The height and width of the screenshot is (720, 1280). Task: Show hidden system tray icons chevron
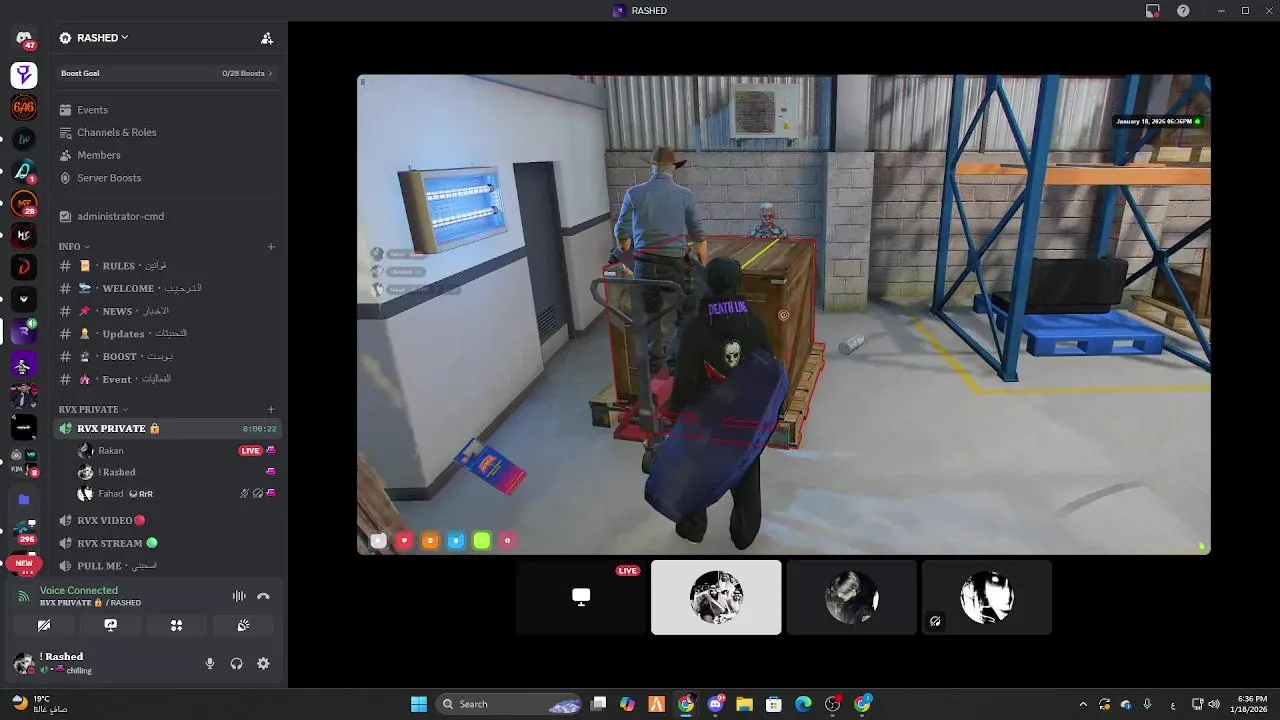[1083, 704]
